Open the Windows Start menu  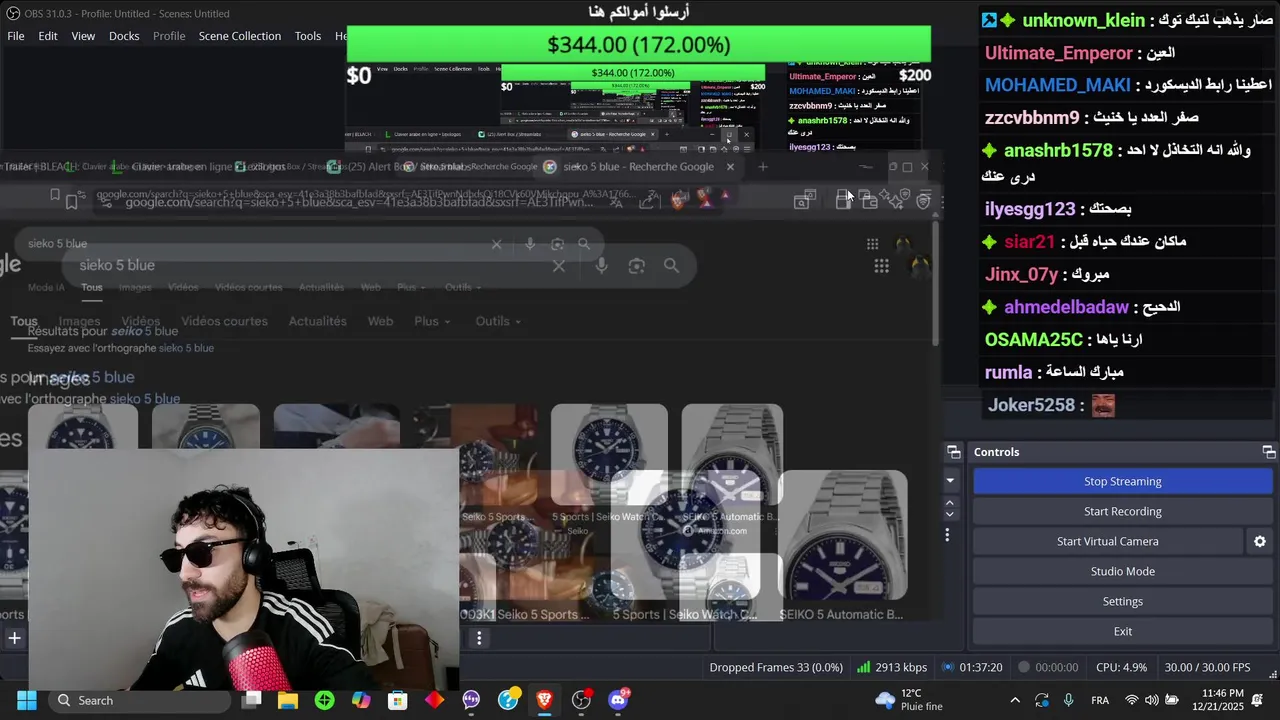26,700
